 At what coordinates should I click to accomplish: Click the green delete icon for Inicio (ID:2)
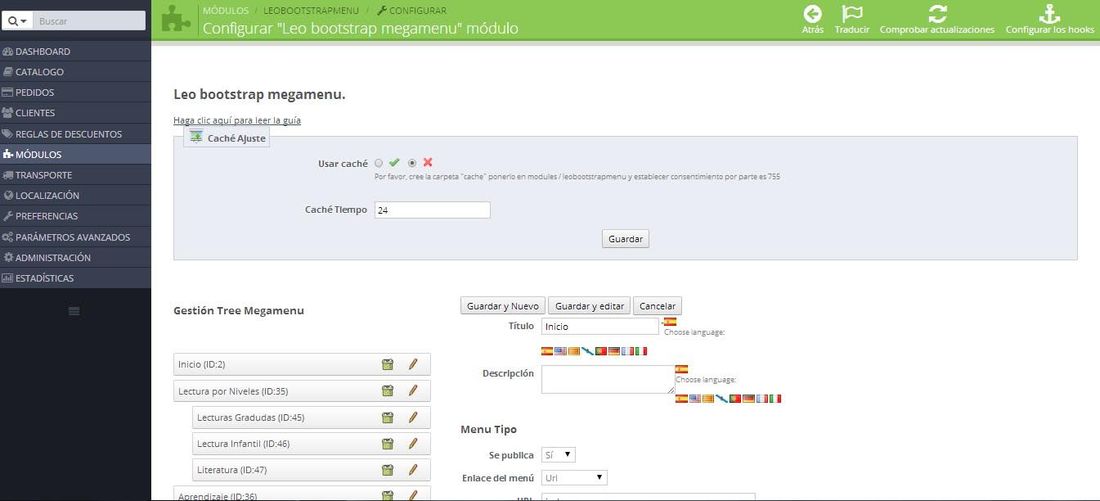pos(387,364)
